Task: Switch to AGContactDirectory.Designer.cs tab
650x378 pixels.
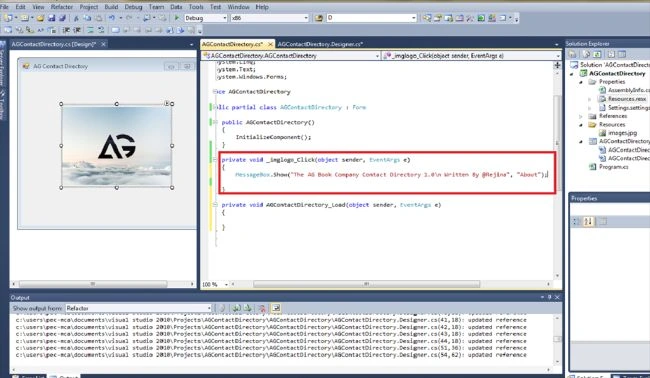Action: [320, 44]
